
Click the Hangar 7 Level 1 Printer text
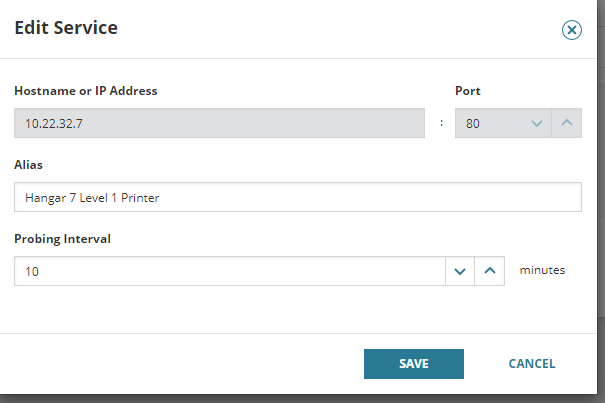click(x=92, y=198)
